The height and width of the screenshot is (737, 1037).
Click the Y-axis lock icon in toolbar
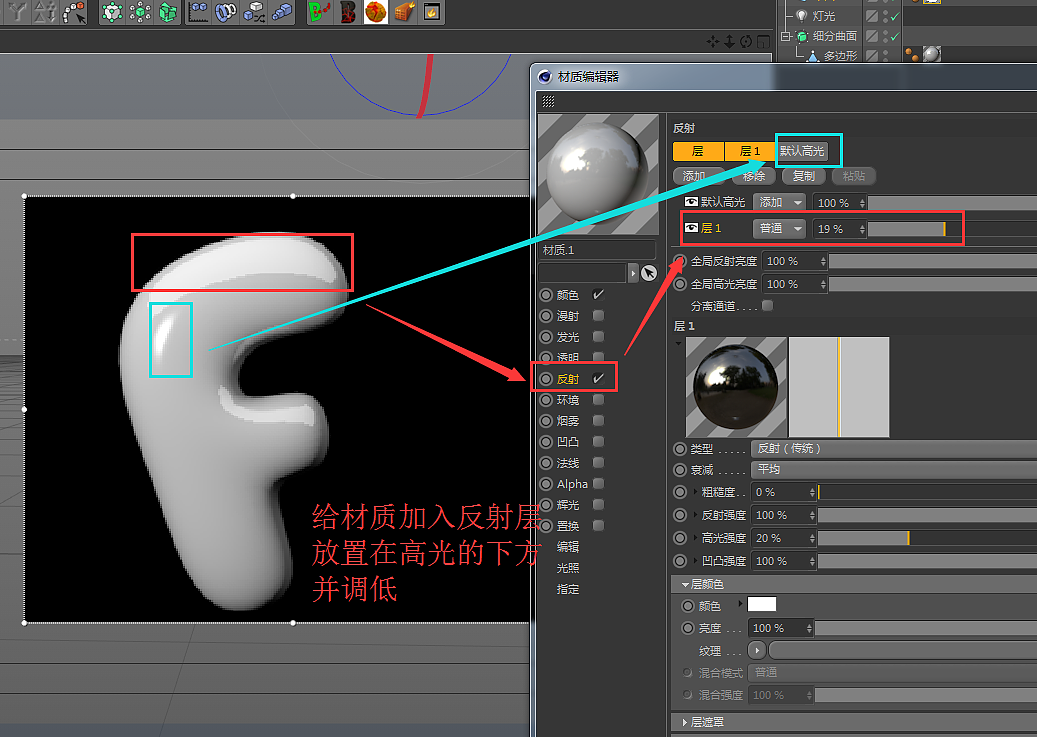17,11
